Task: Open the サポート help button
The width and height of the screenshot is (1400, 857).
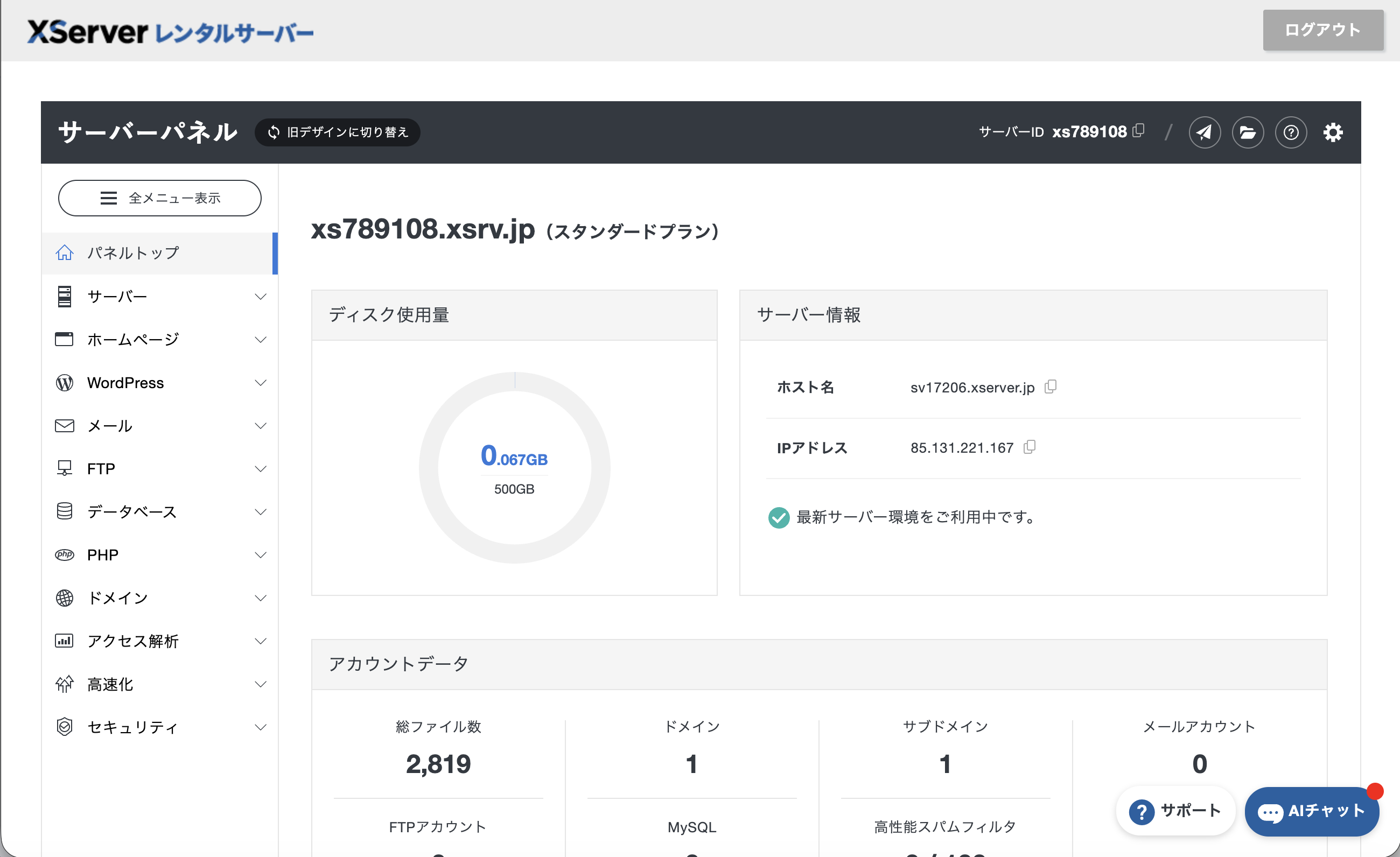Action: coord(1175,810)
